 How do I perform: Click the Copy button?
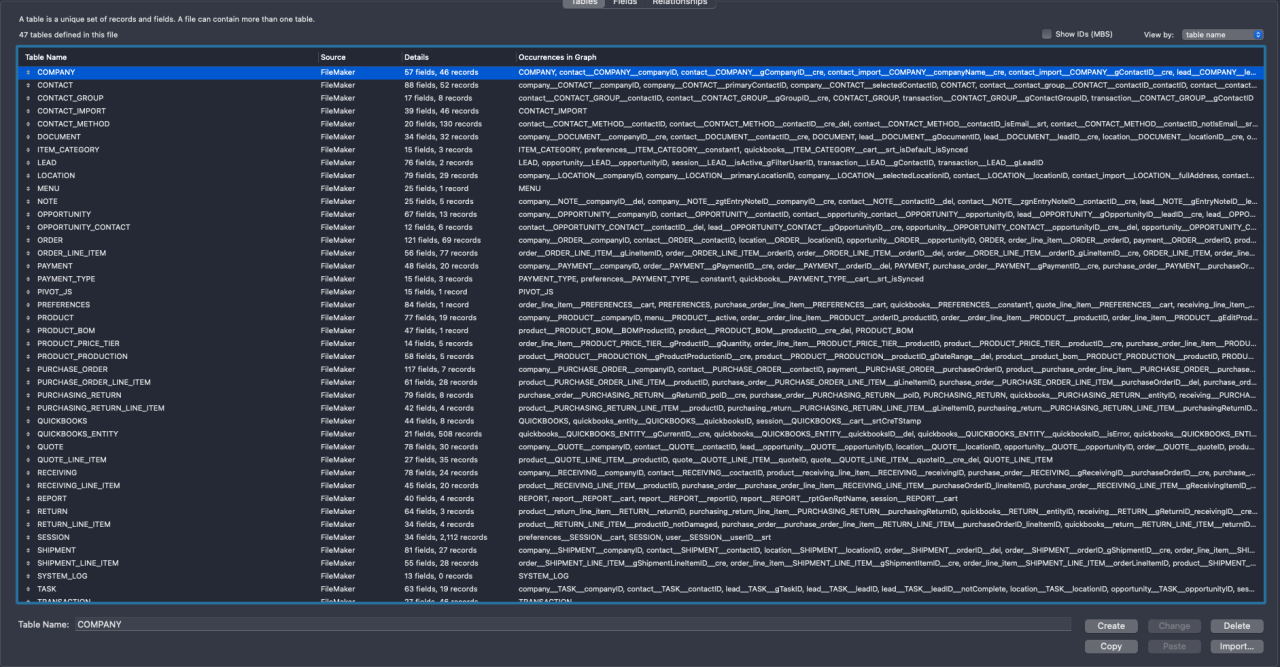(1111, 646)
